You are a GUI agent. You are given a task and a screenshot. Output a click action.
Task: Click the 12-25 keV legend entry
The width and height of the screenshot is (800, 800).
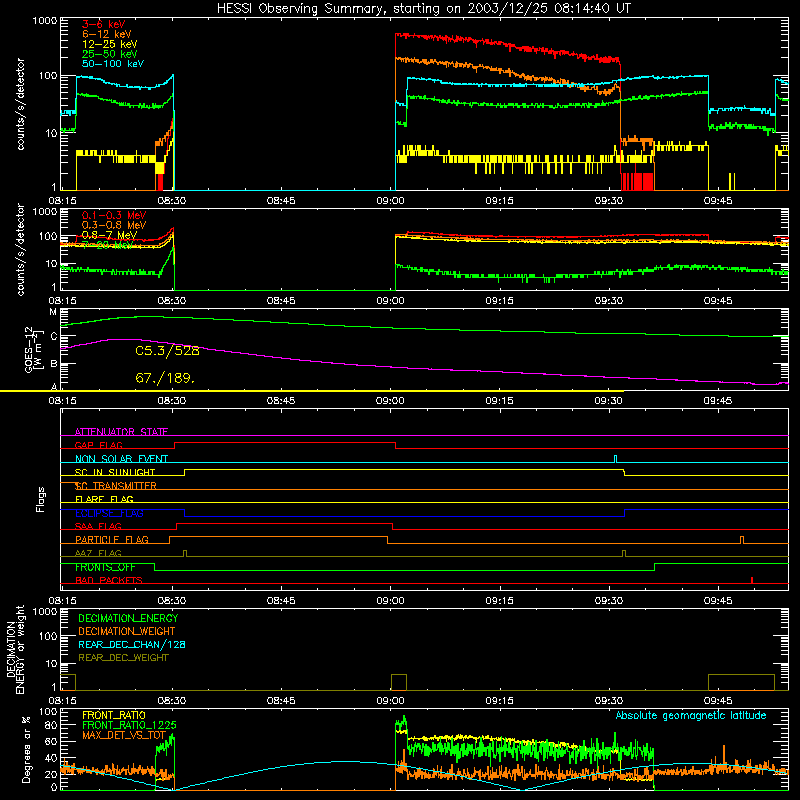[x=110, y=44]
